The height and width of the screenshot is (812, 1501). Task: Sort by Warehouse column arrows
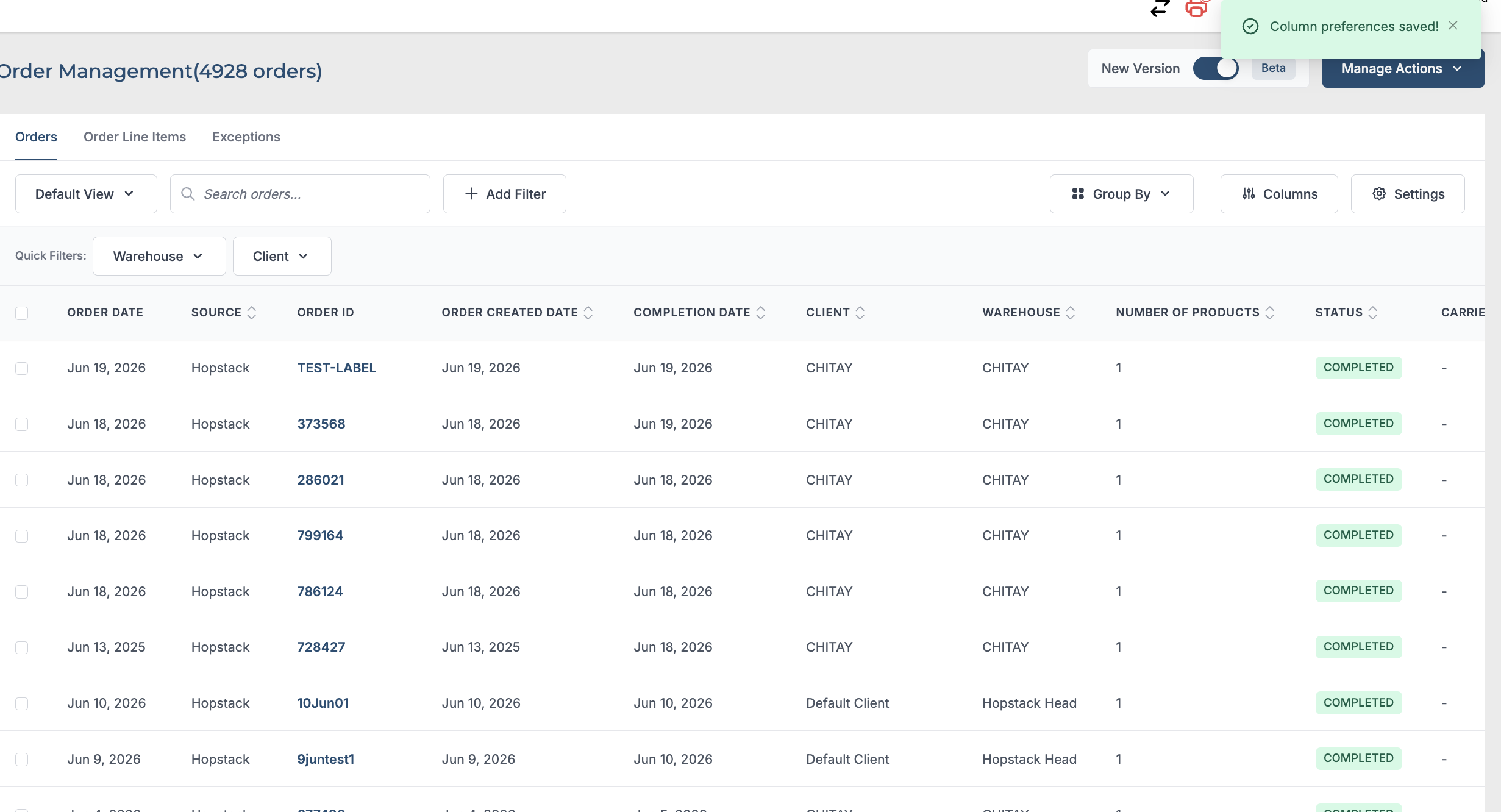coord(1071,313)
